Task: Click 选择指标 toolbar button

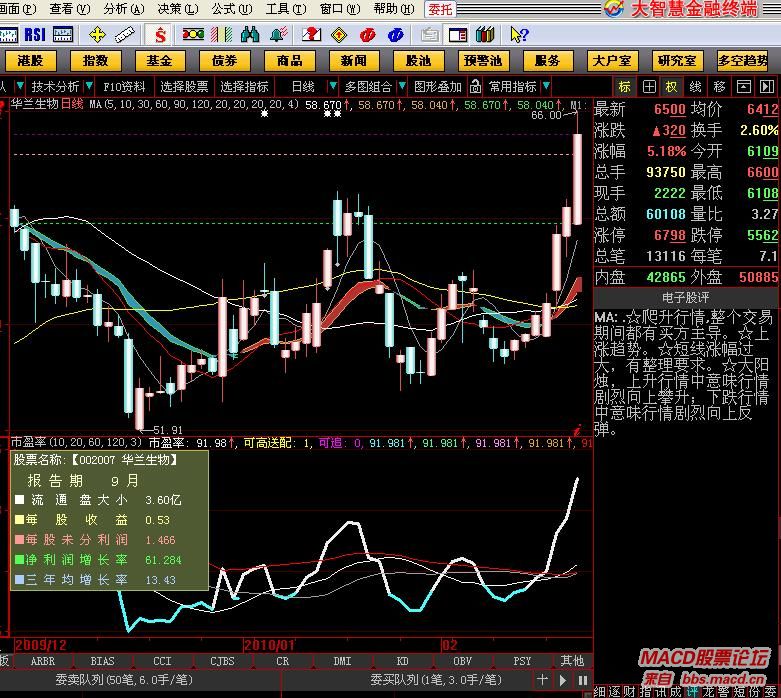Action: click(245, 87)
